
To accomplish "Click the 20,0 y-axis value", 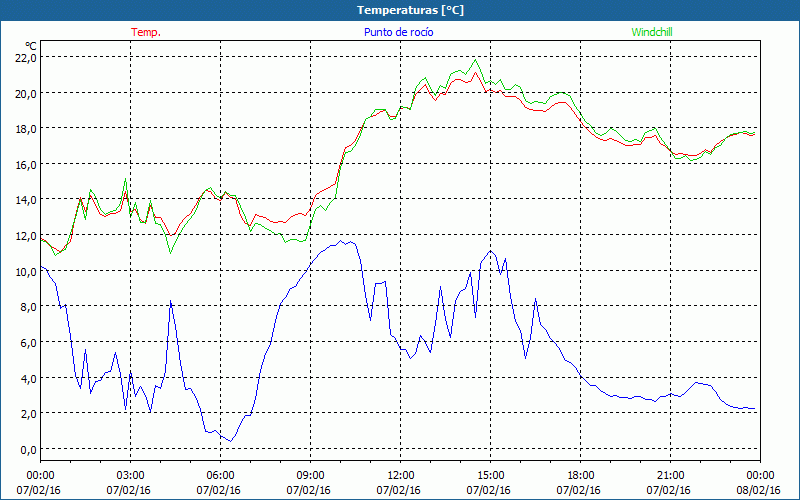I will pos(26,93).
